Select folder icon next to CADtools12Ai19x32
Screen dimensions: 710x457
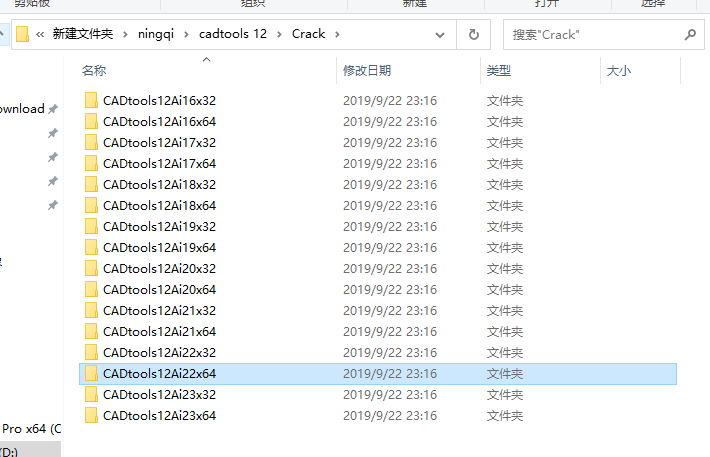(x=91, y=226)
